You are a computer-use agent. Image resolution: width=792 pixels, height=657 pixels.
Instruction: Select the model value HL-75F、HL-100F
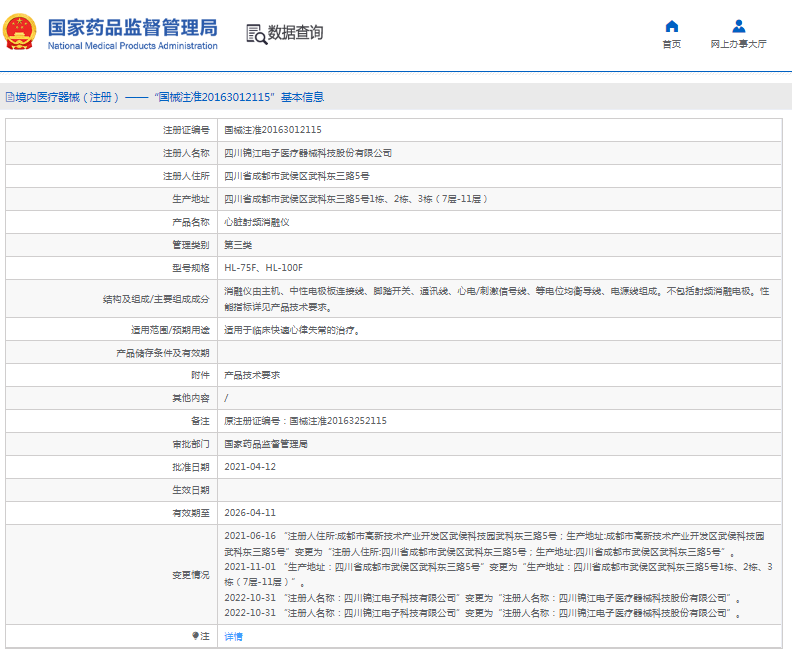tap(263, 268)
